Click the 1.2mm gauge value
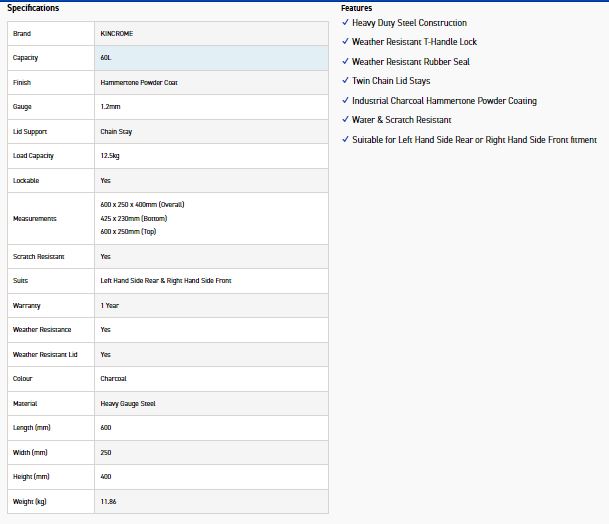The image size is (609, 524). 110,107
